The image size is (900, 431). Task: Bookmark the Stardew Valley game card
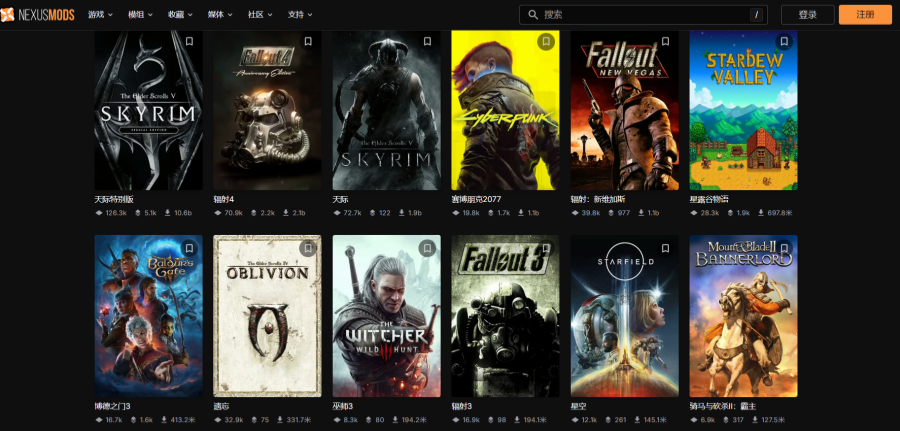pos(784,42)
